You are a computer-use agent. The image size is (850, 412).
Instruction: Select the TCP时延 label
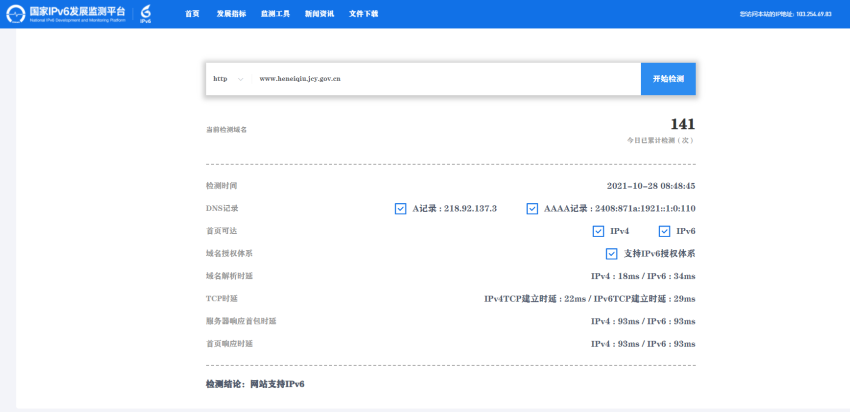click(222, 299)
